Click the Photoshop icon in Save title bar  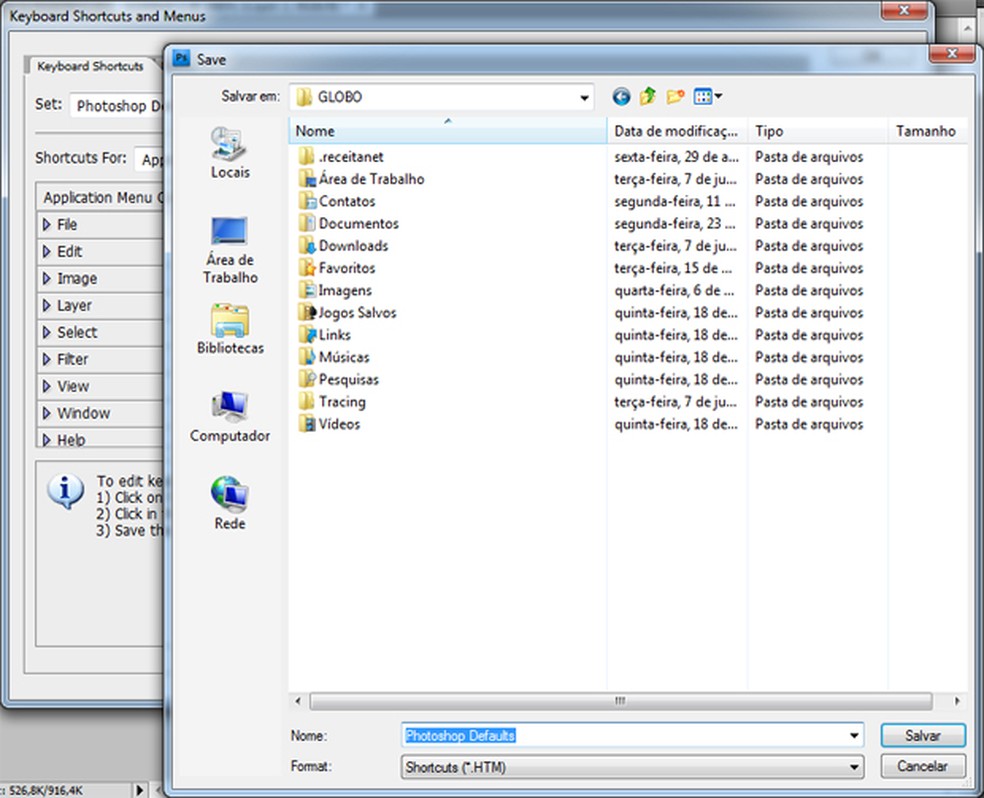(181, 59)
